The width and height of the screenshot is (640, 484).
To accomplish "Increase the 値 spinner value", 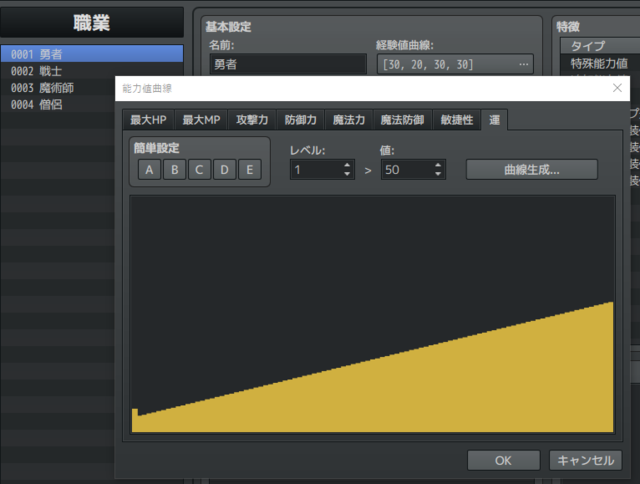I will click(x=438, y=165).
